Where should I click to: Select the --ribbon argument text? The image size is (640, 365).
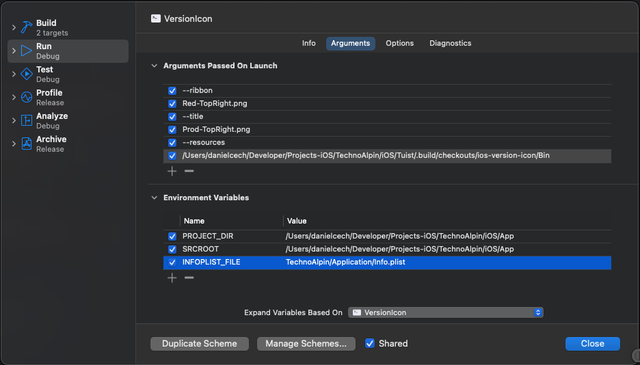(198, 90)
